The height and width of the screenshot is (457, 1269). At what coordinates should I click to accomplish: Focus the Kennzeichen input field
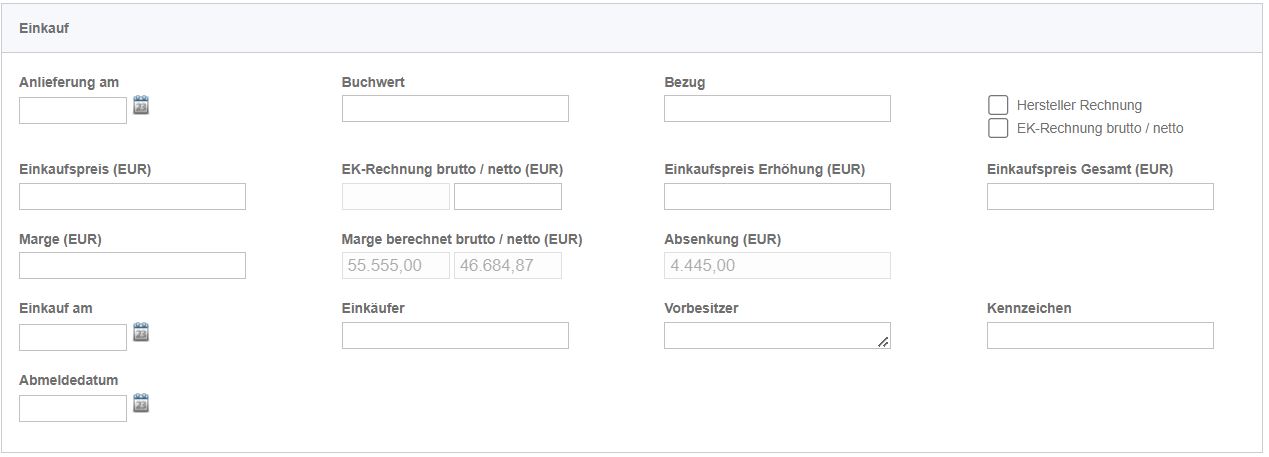pos(1100,336)
